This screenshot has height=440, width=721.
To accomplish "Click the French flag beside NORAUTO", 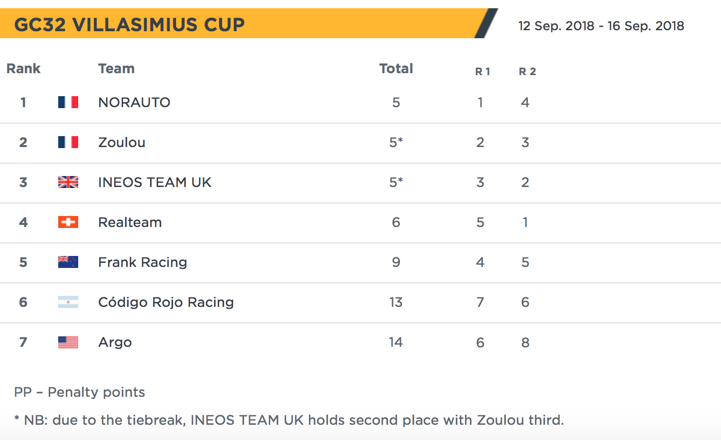I will tap(68, 102).
